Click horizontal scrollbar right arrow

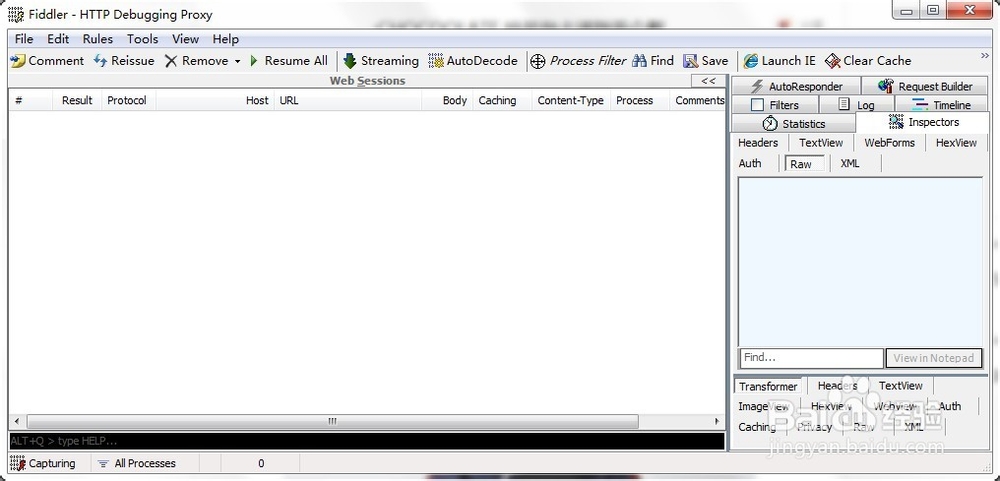point(717,422)
